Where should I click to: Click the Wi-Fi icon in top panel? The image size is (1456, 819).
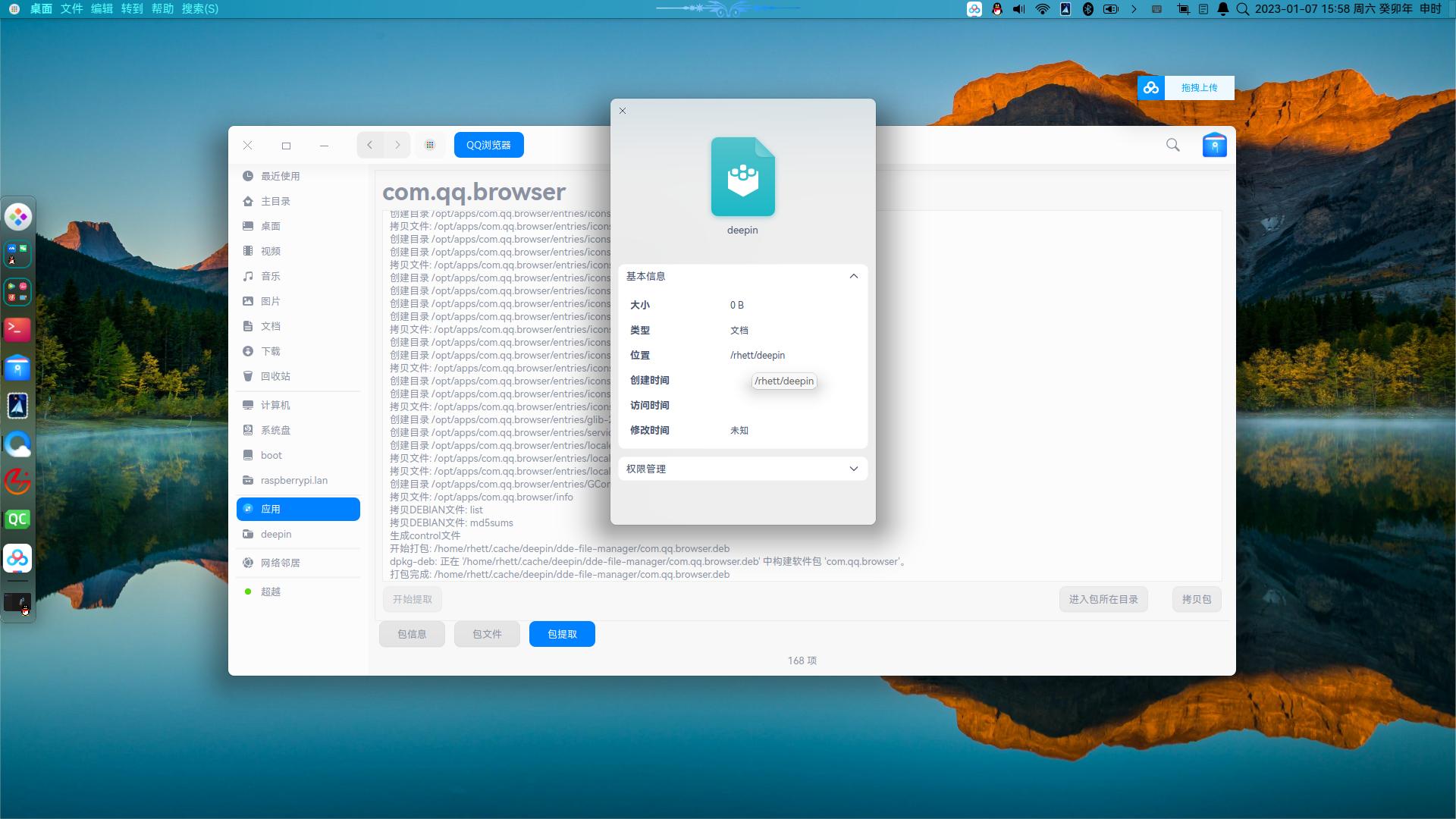1043,9
